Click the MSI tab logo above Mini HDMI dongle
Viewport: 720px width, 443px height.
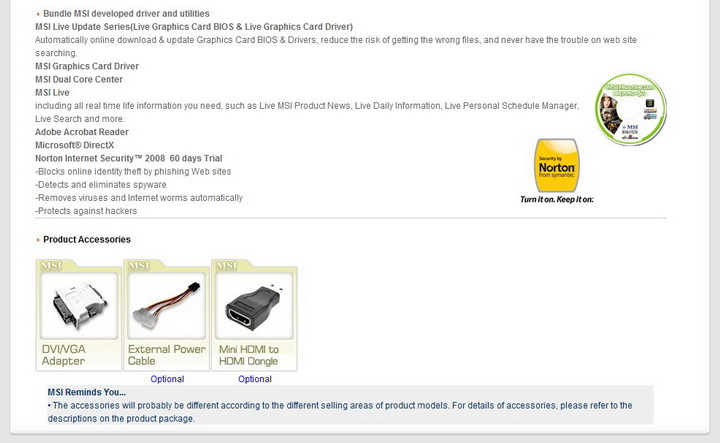click(228, 266)
